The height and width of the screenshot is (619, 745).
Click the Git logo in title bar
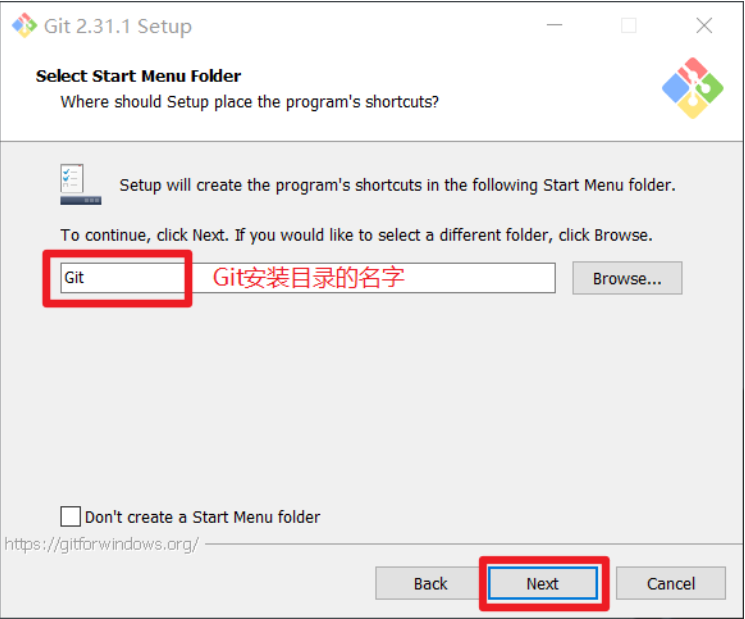pos(24,25)
